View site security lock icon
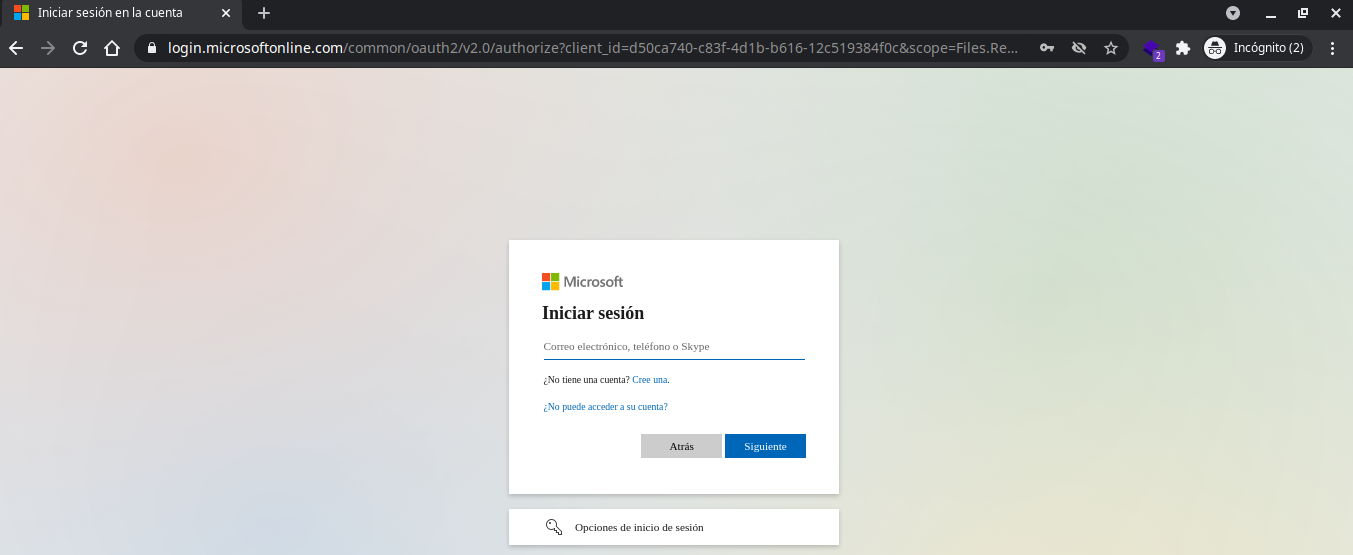The image size is (1353, 555). pos(152,48)
